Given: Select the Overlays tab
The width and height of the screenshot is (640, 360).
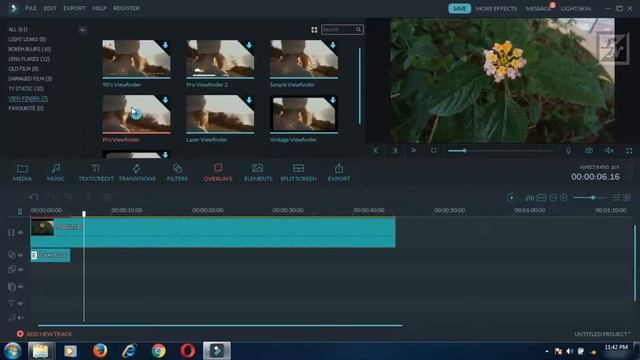Looking at the screenshot, I should coord(218,173).
